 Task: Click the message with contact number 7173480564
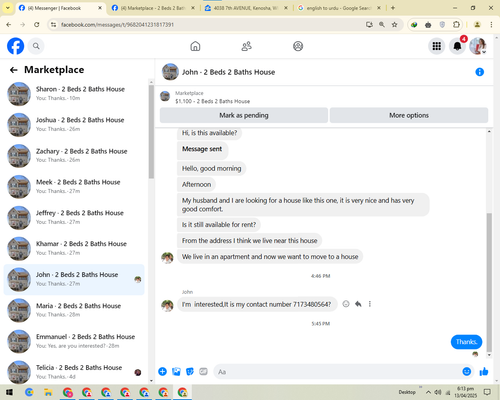(257, 304)
